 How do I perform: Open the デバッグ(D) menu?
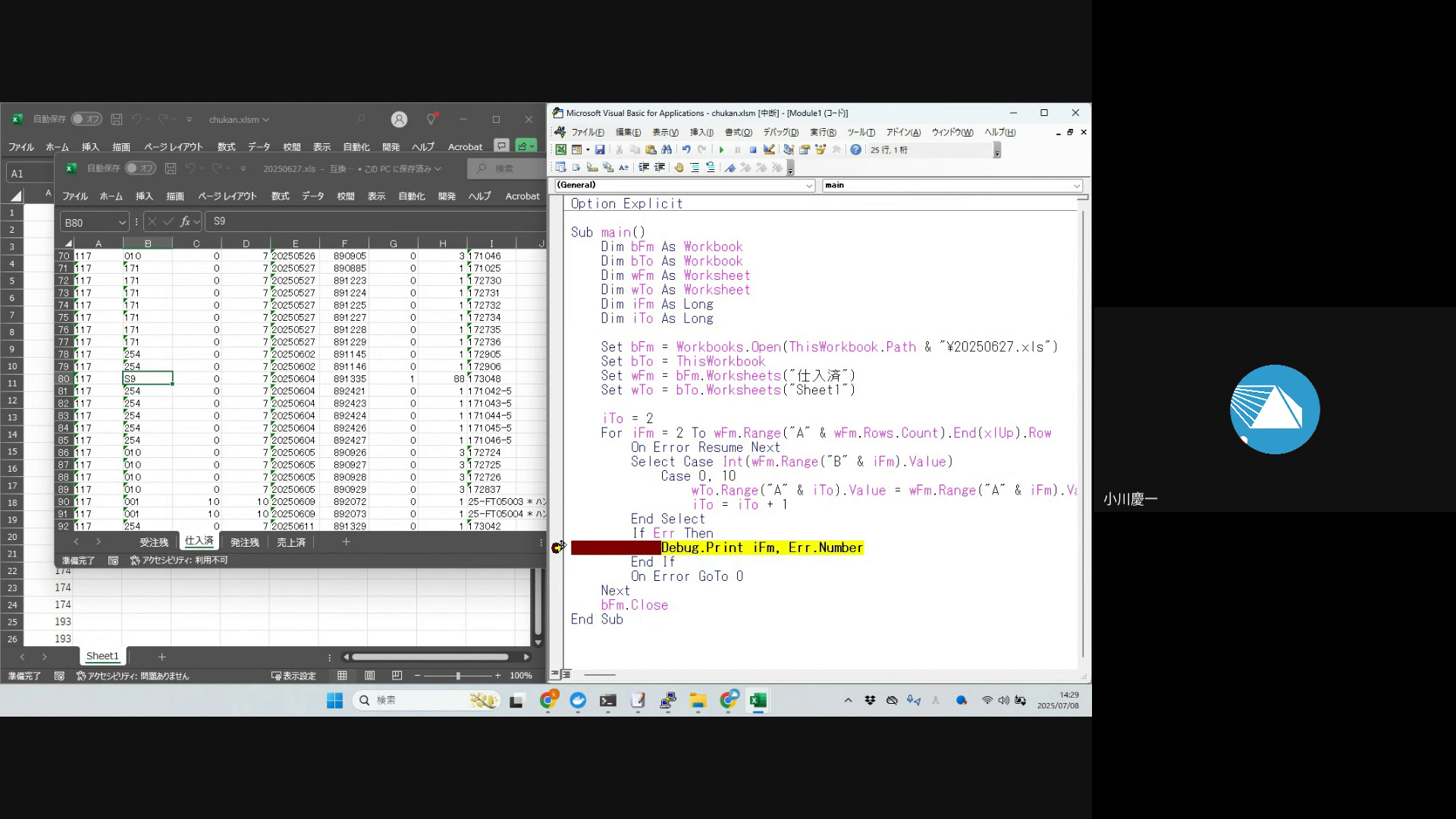tap(780, 133)
